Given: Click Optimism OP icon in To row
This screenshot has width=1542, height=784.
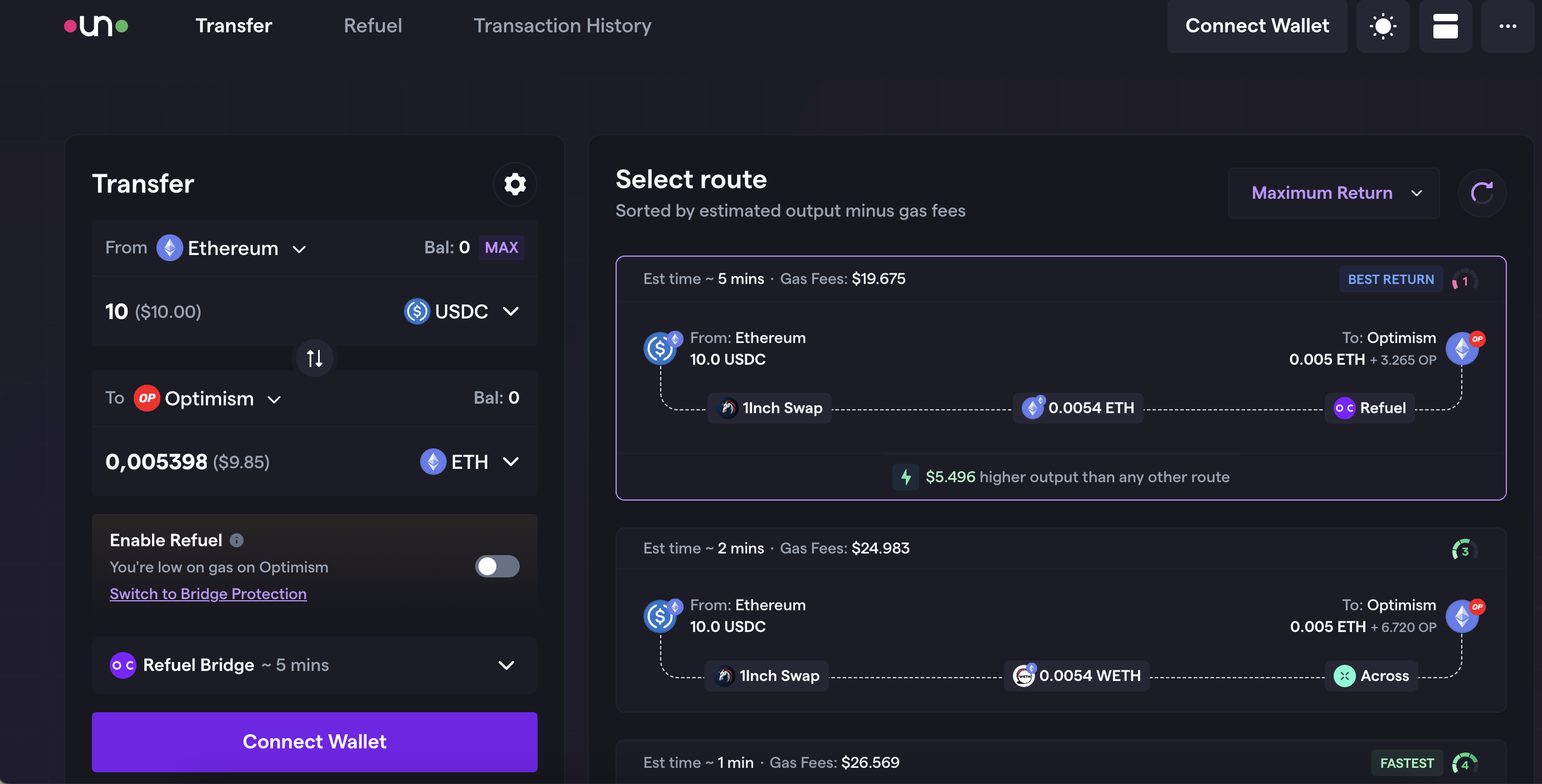Looking at the screenshot, I should click(x=147, y=398).
